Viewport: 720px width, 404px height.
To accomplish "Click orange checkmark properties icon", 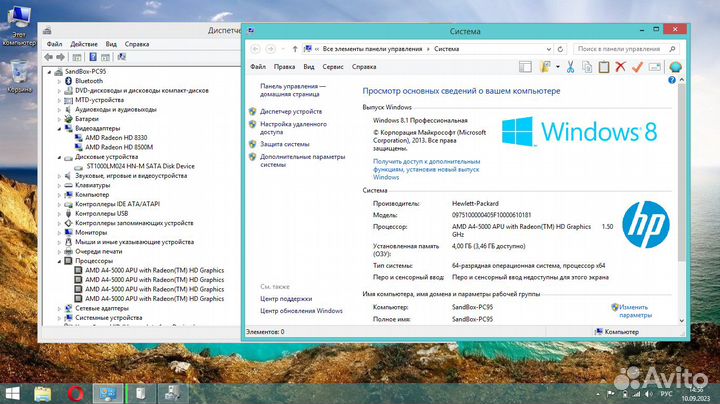I will (637, 67).
